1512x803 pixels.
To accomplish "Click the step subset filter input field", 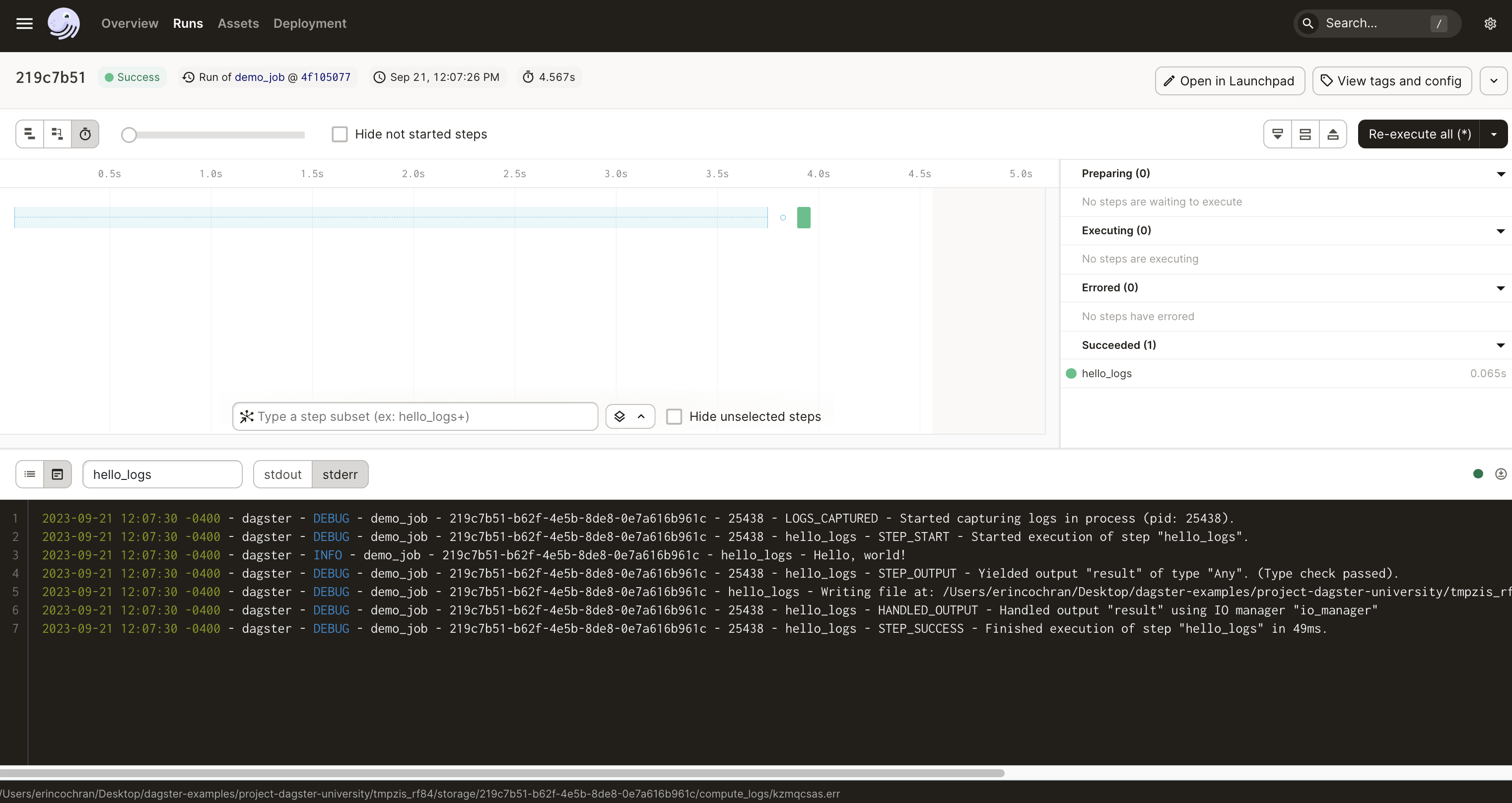I will [415, 416].
